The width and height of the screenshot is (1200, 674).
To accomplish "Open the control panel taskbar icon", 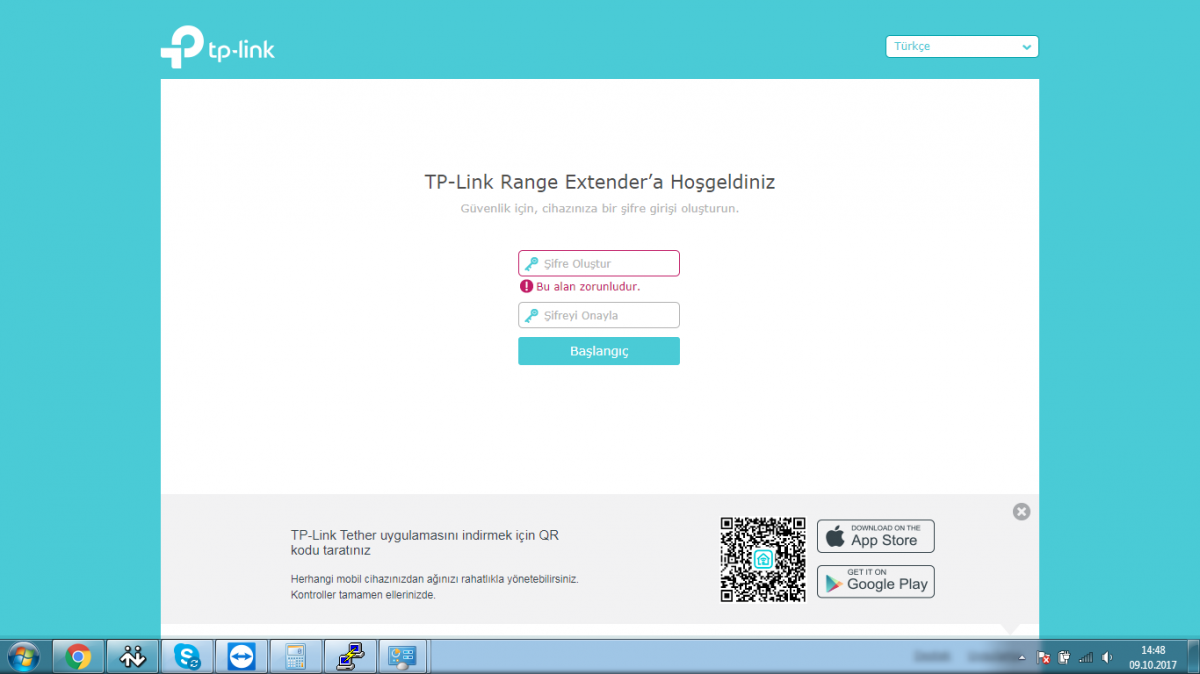I will tap(404, 657).
